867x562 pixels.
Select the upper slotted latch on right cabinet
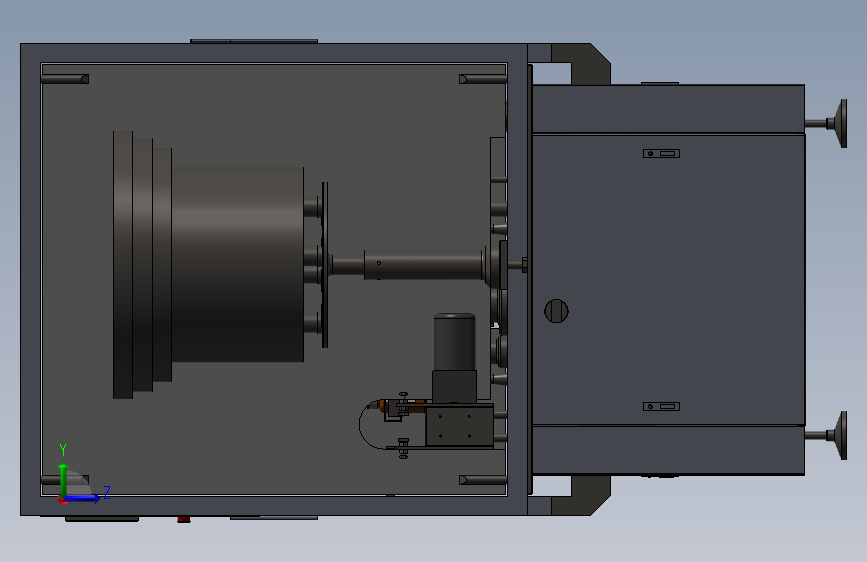tap(661, 153)
